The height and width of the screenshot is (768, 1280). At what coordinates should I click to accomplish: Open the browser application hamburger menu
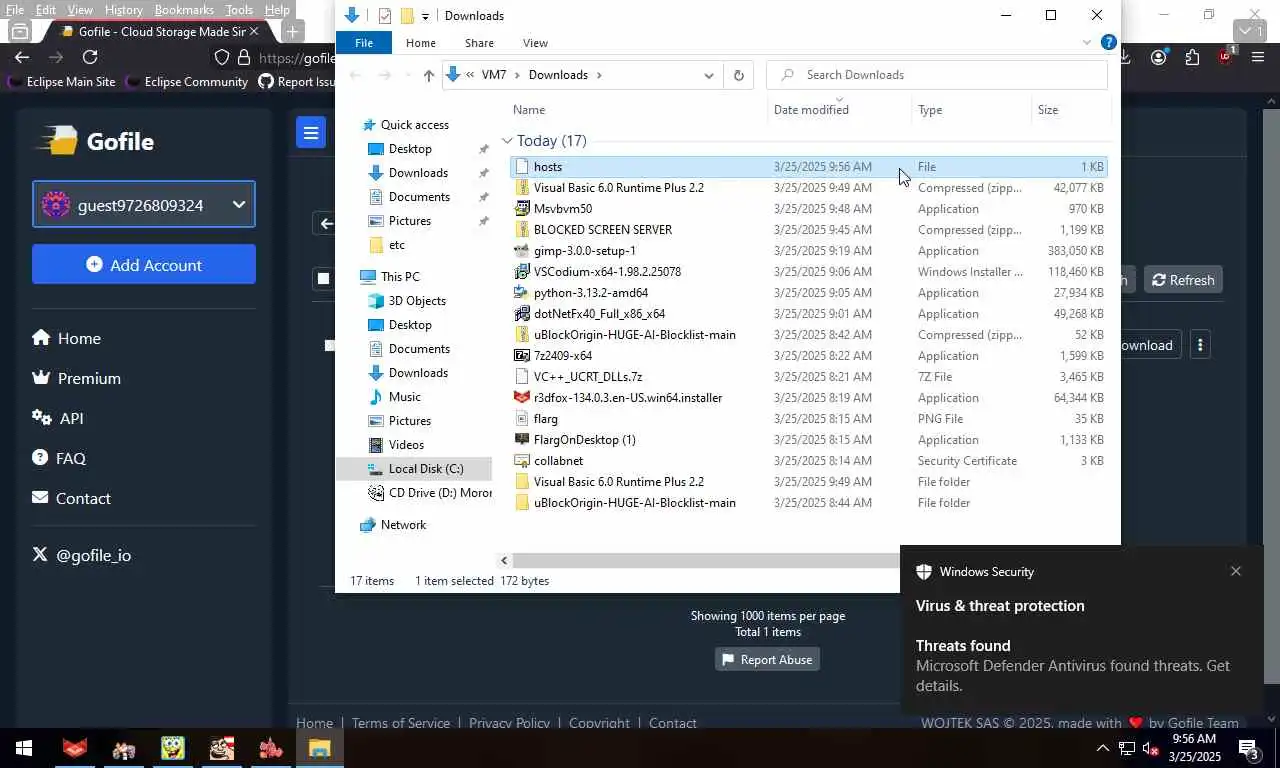1258,58
